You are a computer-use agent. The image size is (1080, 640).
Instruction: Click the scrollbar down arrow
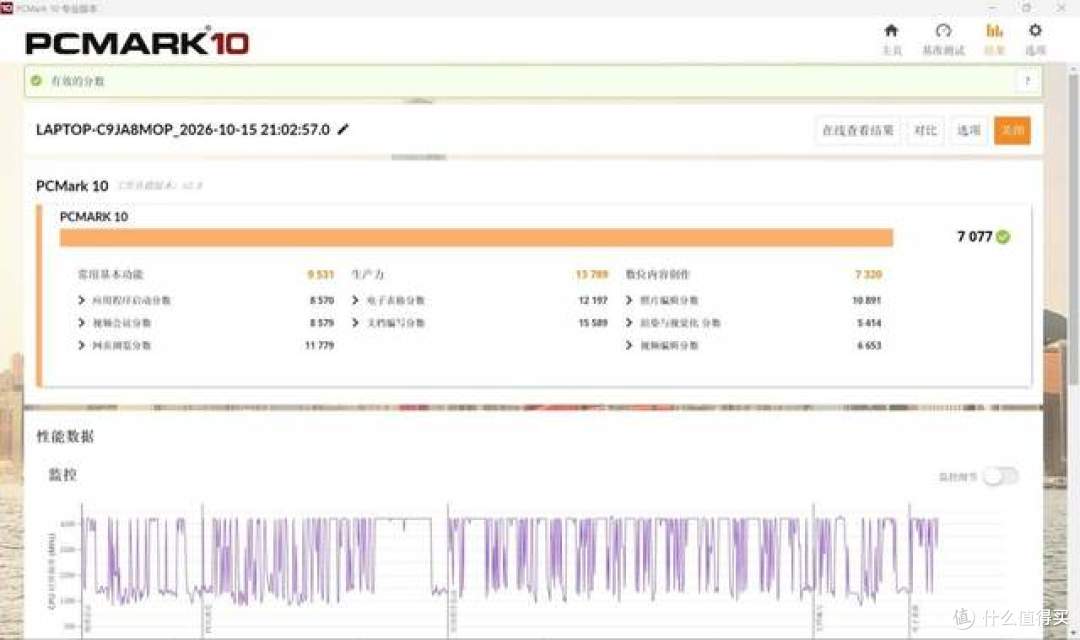pos(1073,634)
